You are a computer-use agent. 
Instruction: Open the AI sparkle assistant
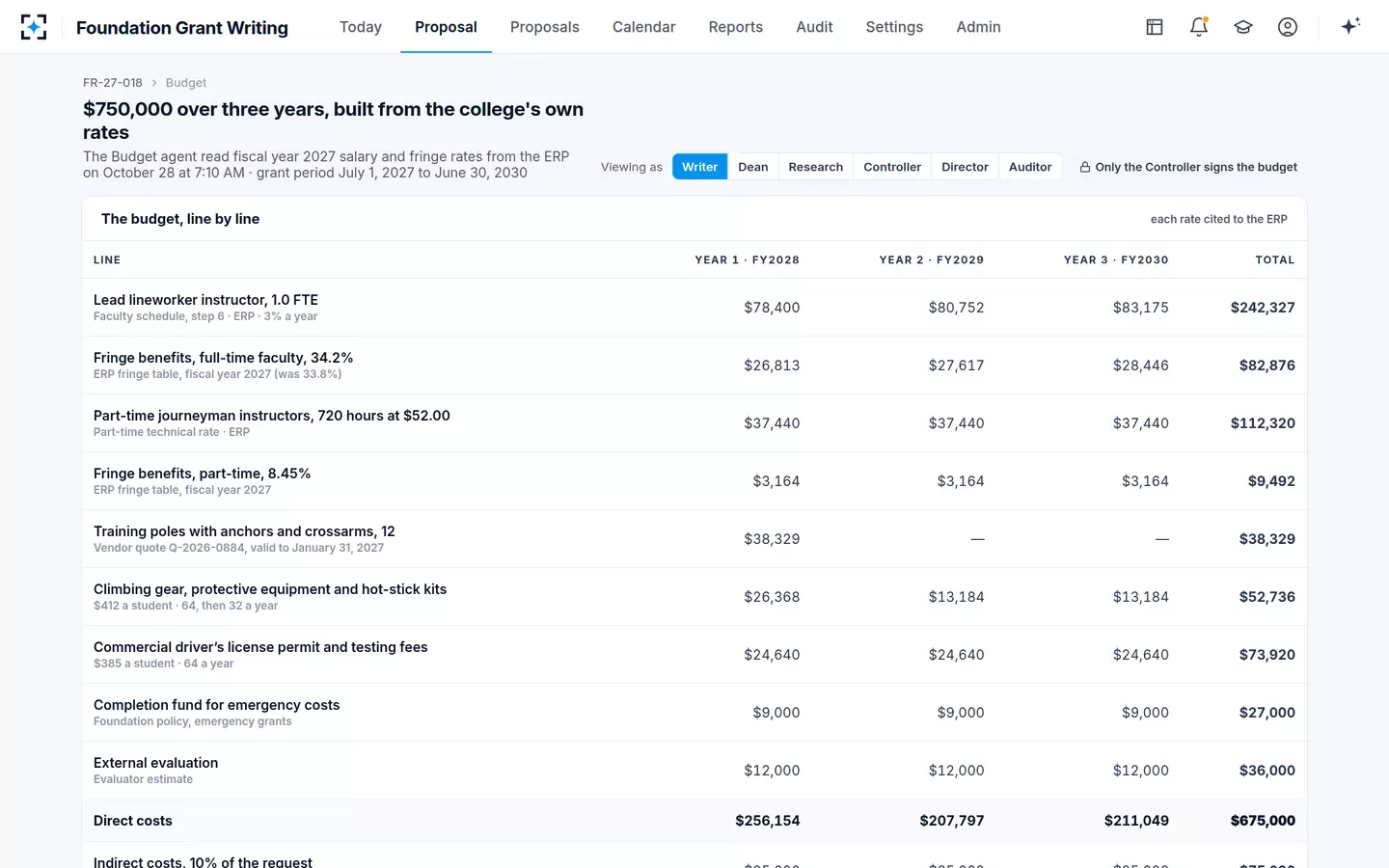1350,26
